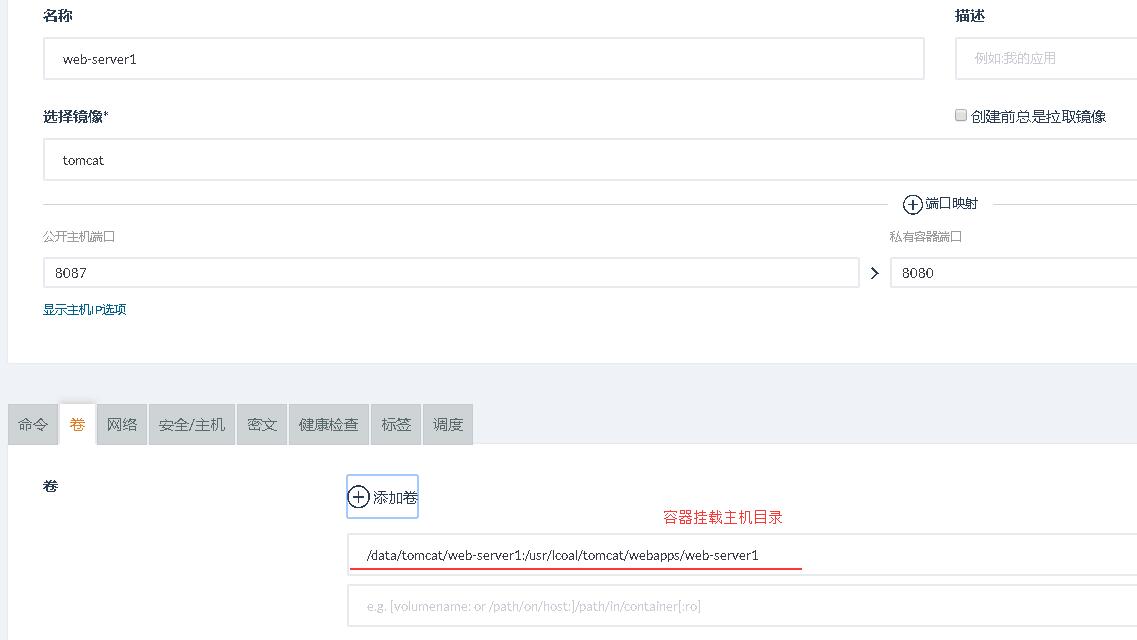Screen dimensions: 1137x640
Task: Click the 显示主机IP选项 link
Action: [85, 309]
